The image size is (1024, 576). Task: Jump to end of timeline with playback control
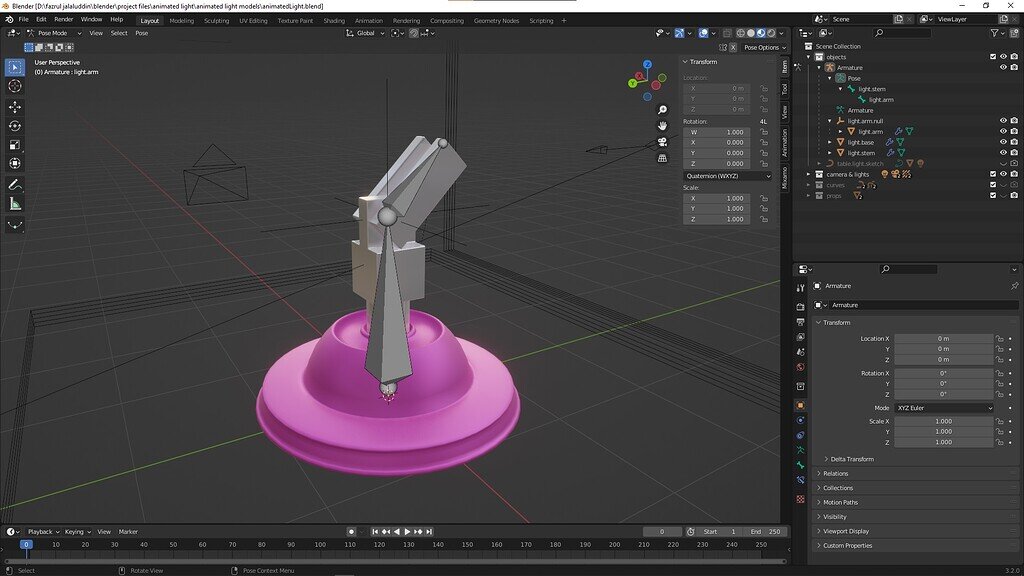coord(431,531)
